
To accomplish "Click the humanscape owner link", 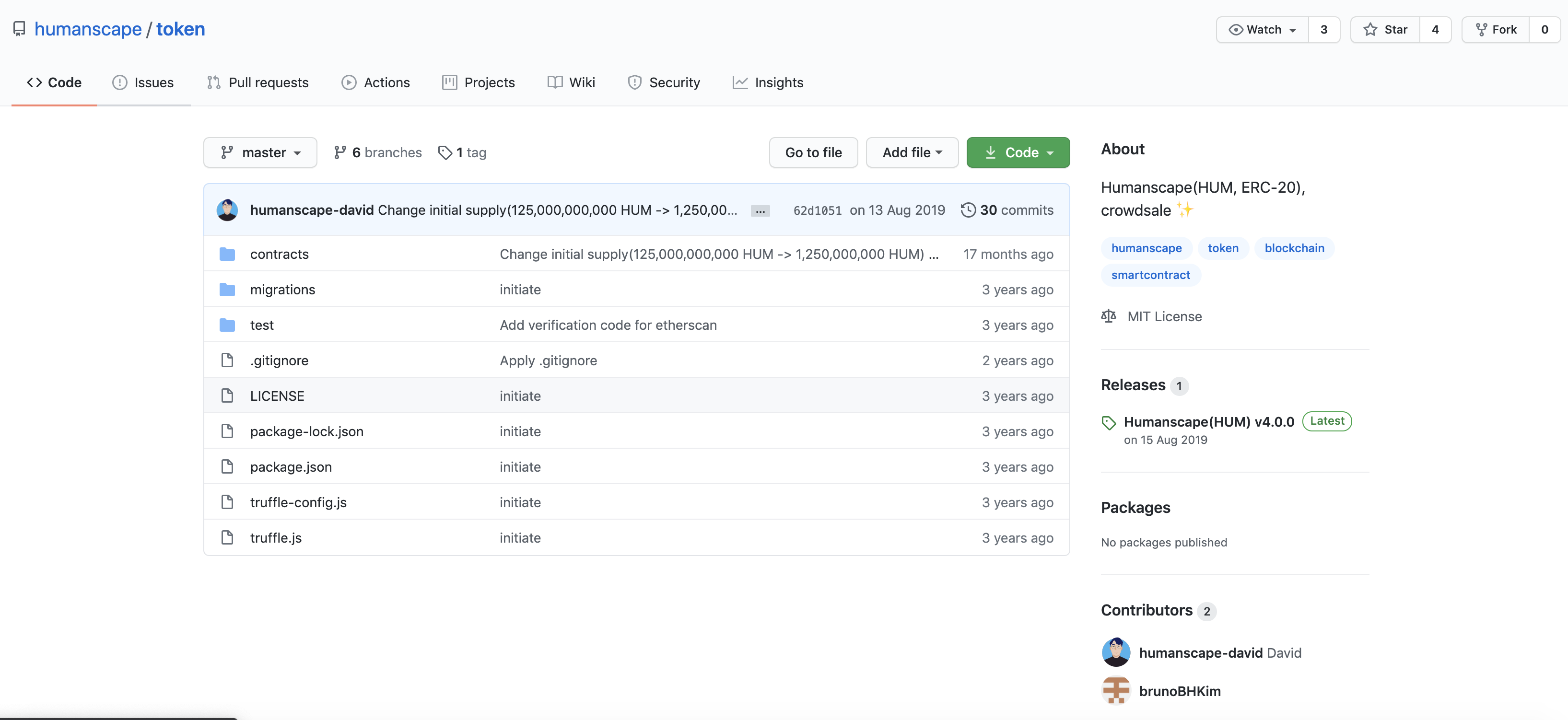I will click(88, 29).
